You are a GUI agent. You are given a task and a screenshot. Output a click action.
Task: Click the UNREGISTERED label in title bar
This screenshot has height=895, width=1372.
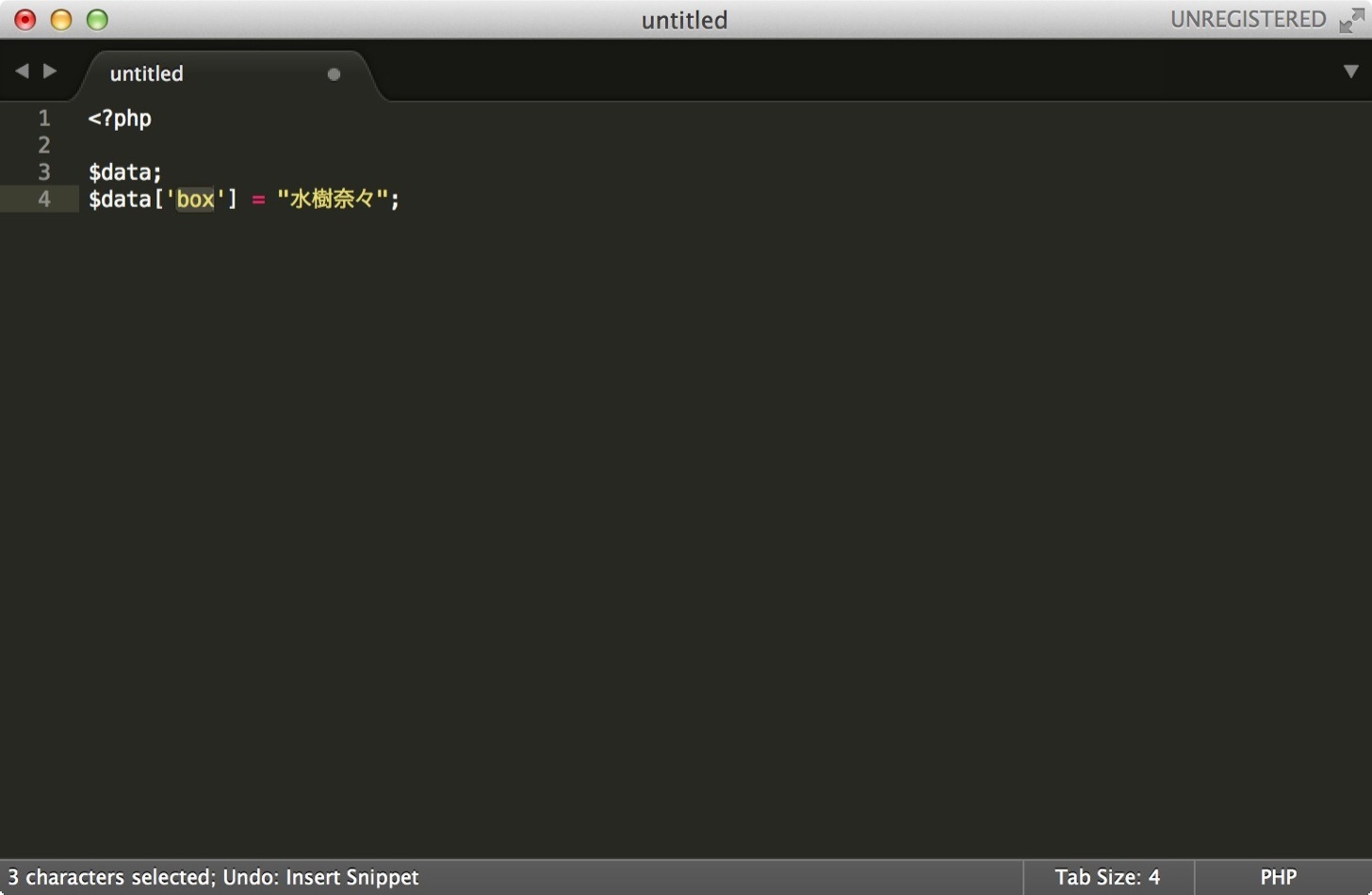tap(1248, 20)
